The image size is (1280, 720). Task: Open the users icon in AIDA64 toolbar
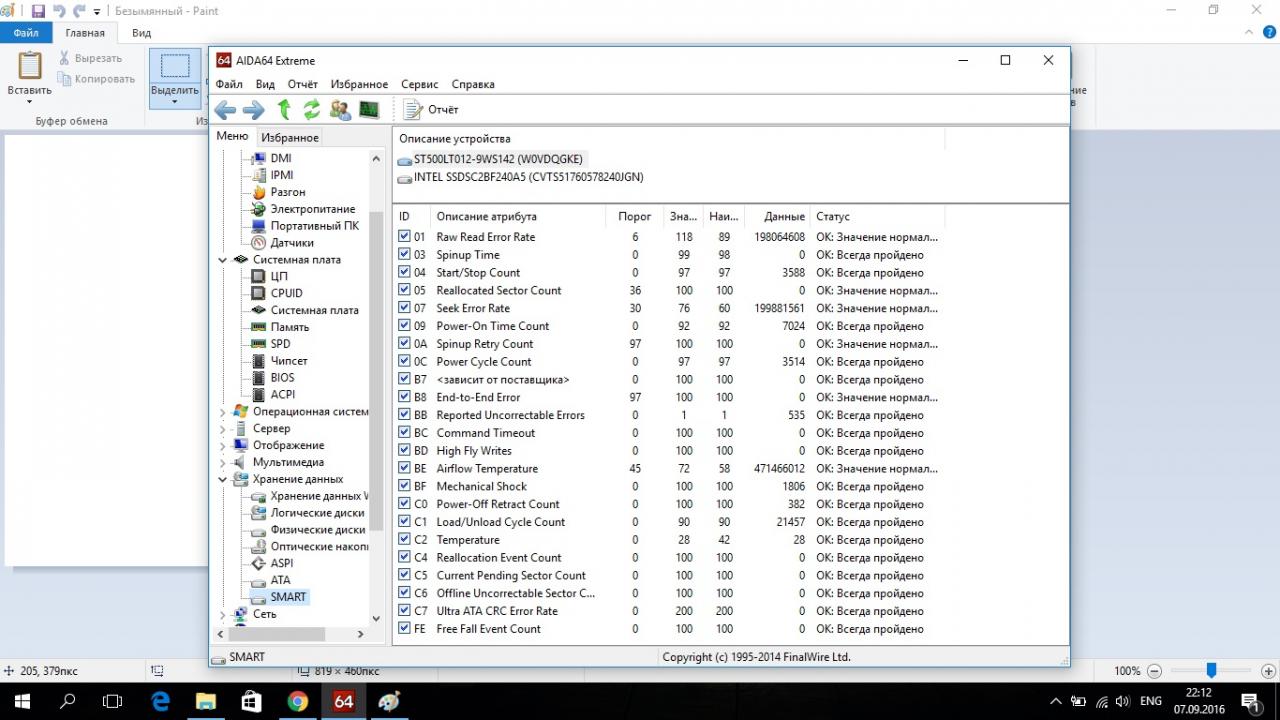(340, 110)
